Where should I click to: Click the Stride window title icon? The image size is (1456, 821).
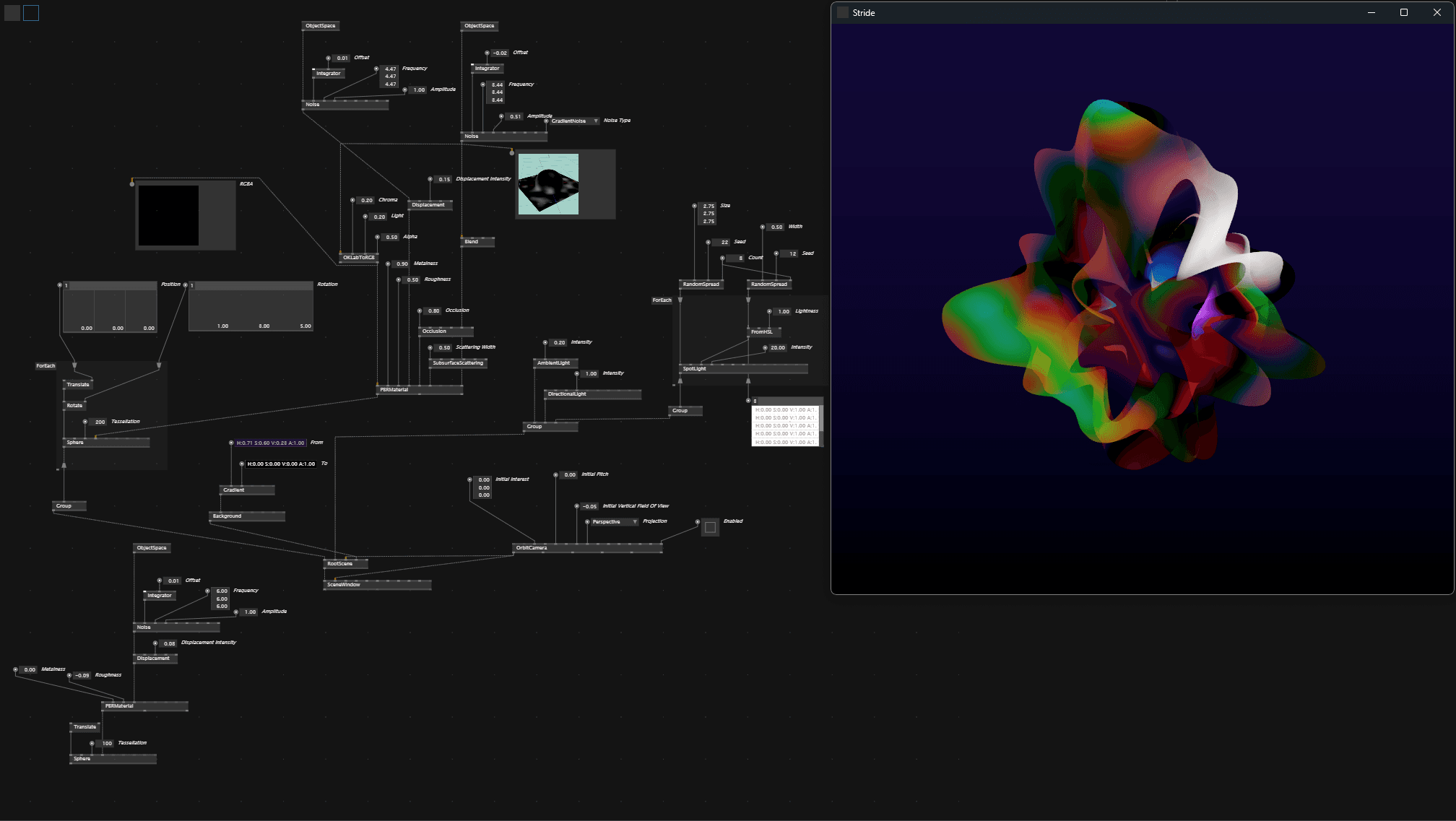[x=842, y=13]
